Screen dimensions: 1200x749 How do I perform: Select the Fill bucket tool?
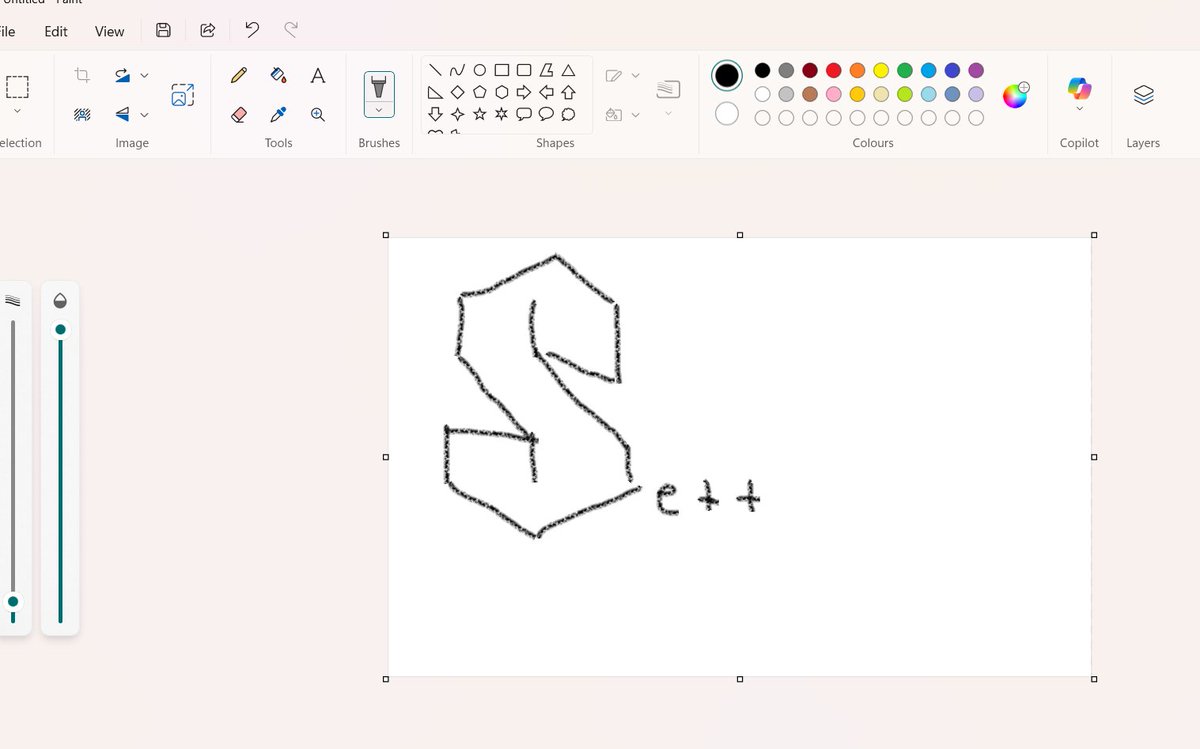[x=279, y=75]
